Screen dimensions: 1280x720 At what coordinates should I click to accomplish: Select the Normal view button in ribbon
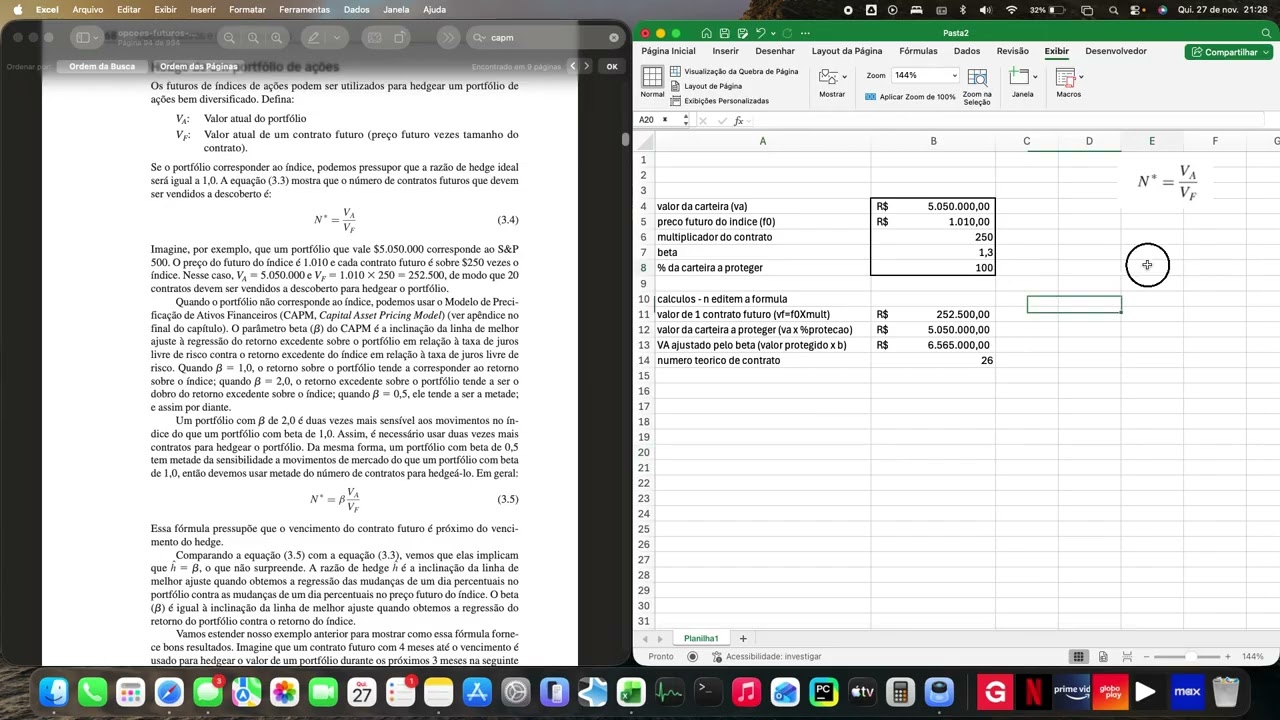[652, 82]
